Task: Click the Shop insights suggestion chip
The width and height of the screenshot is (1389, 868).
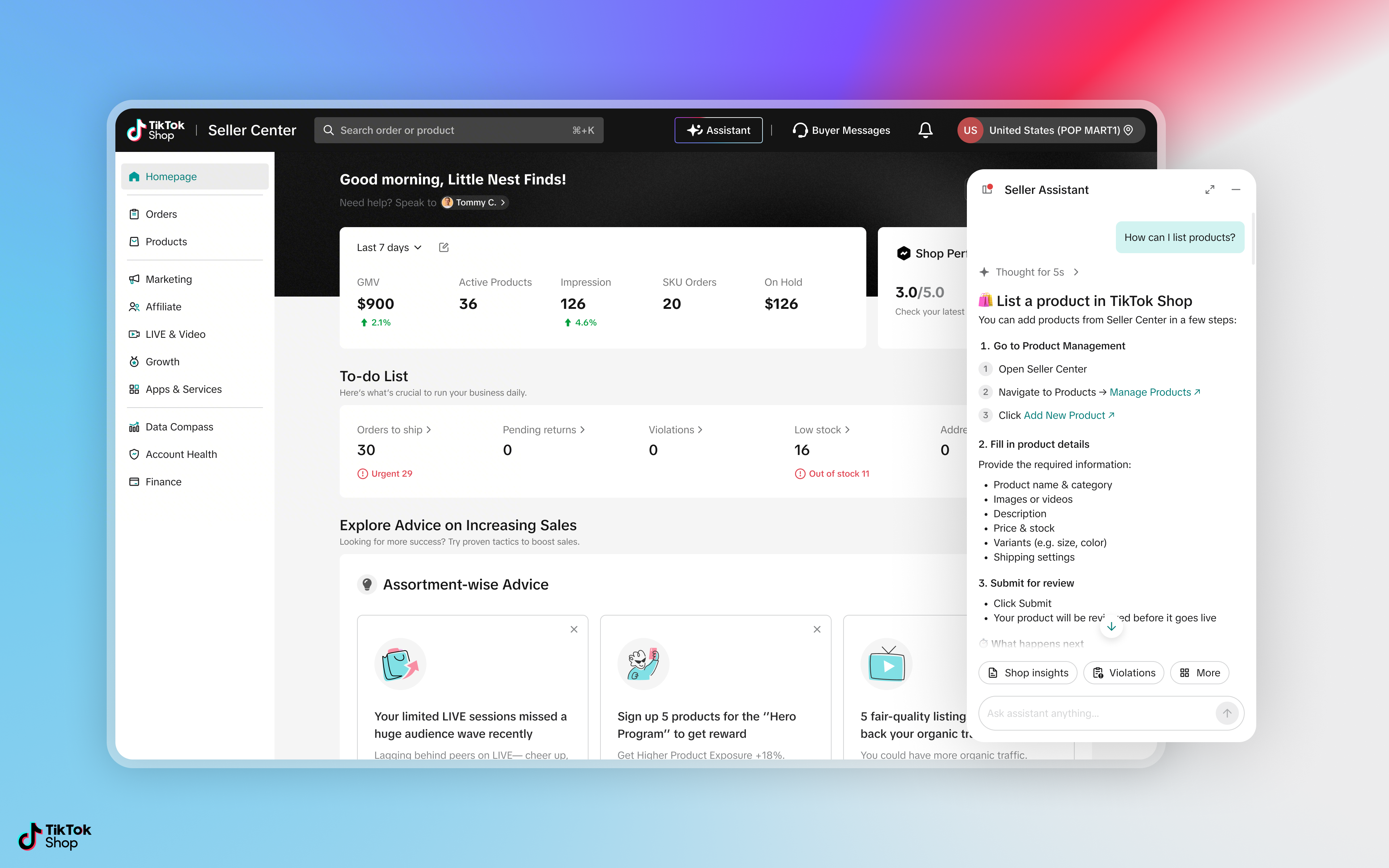Action: click(x=1028, y=673)
